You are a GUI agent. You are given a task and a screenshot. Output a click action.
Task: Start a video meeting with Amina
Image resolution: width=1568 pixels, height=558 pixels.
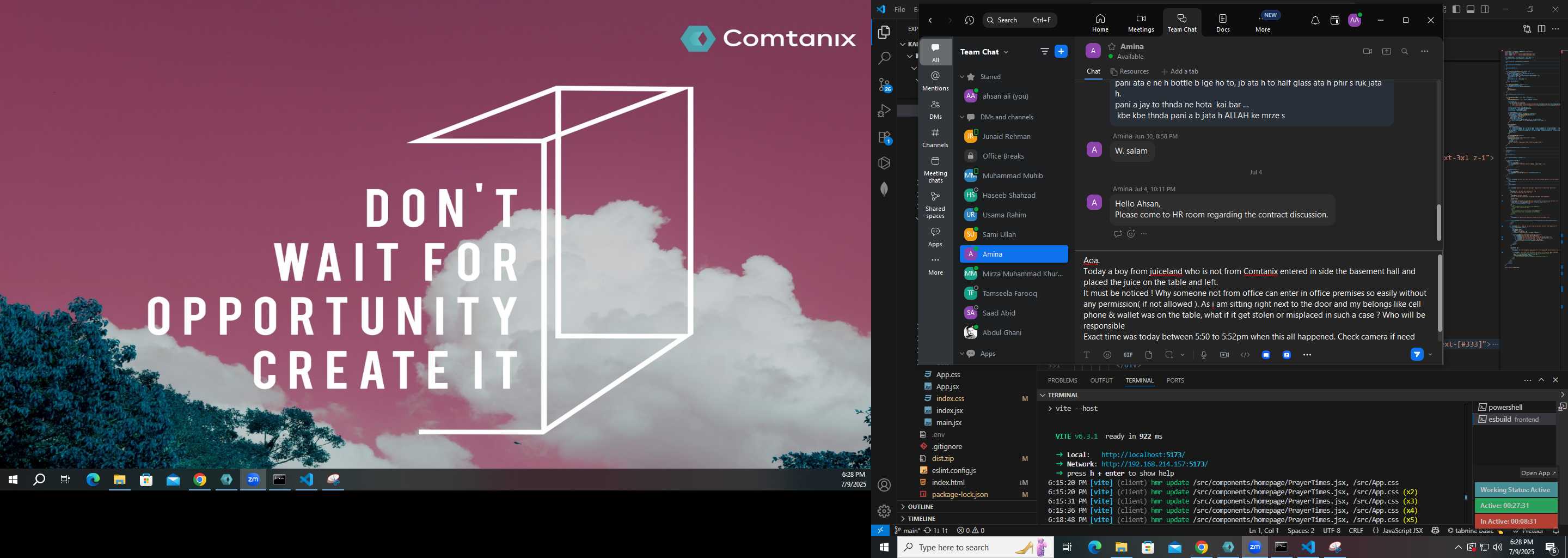click(x=1367, y=52)
